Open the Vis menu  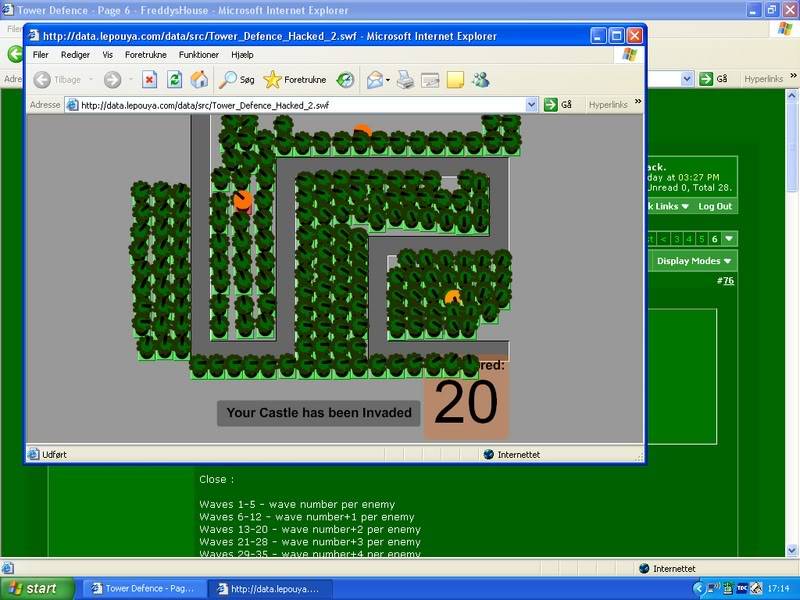107,55
